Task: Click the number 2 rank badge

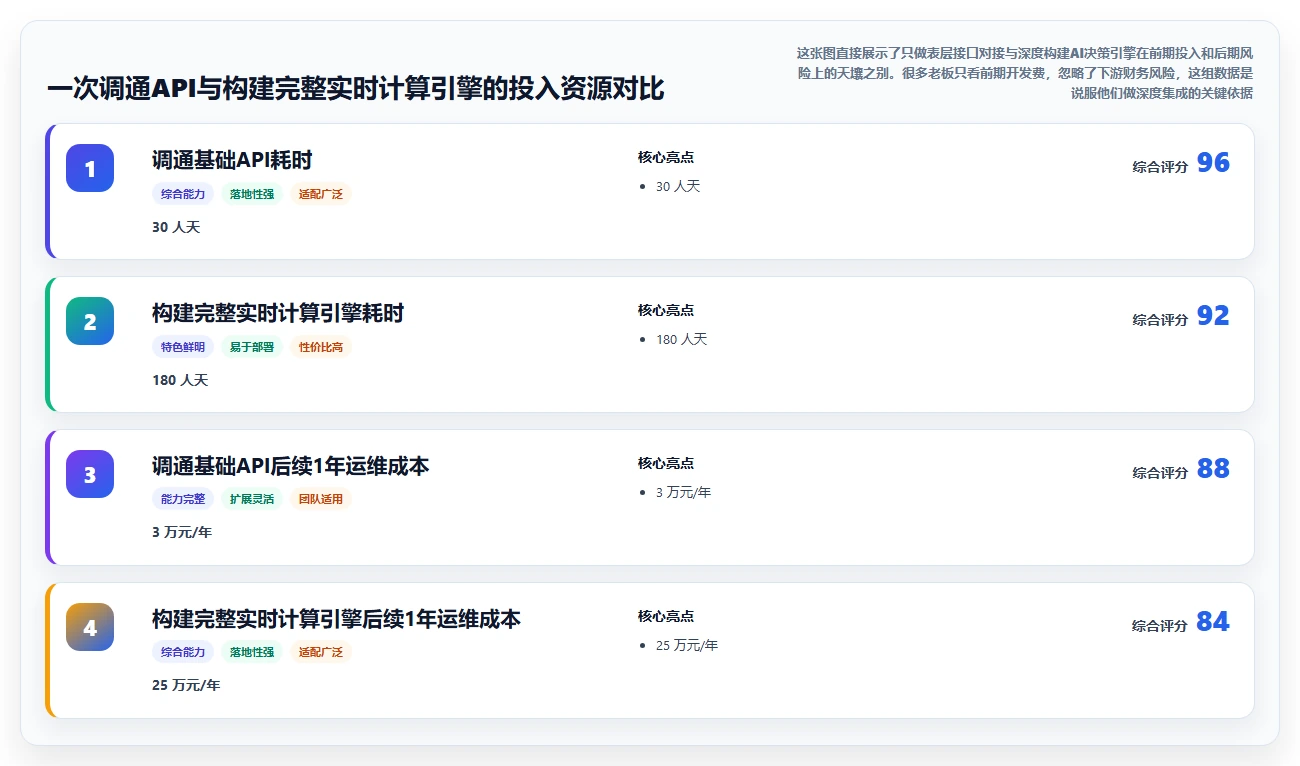Action: coord(90,321)
